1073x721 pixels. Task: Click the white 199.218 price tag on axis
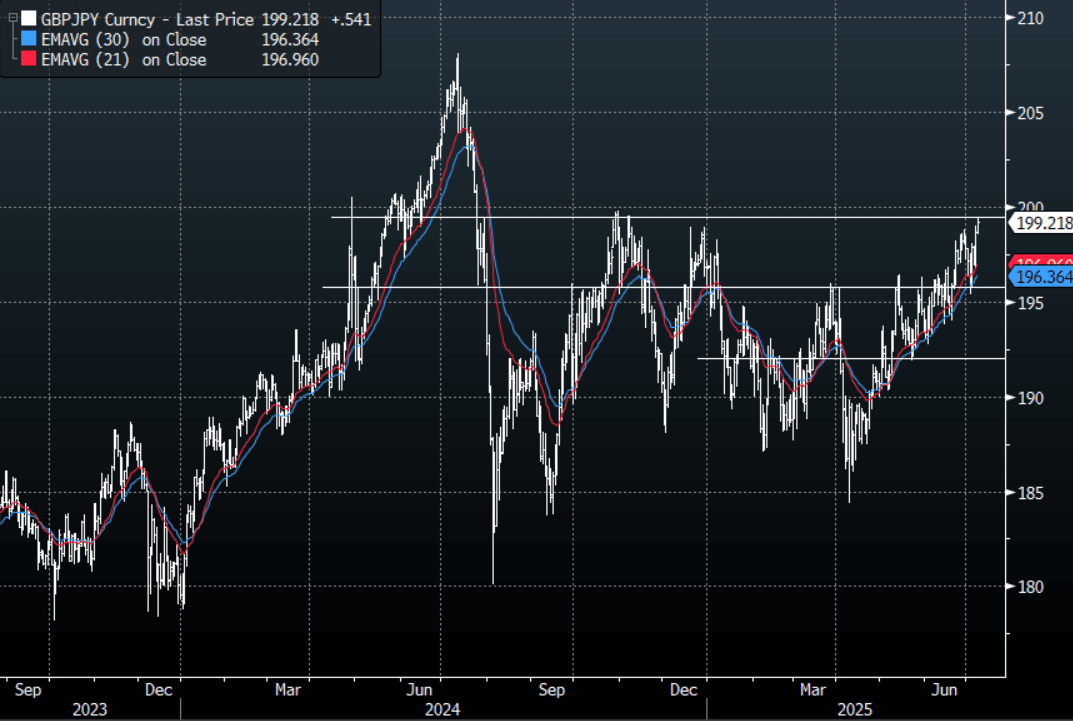1042,223
